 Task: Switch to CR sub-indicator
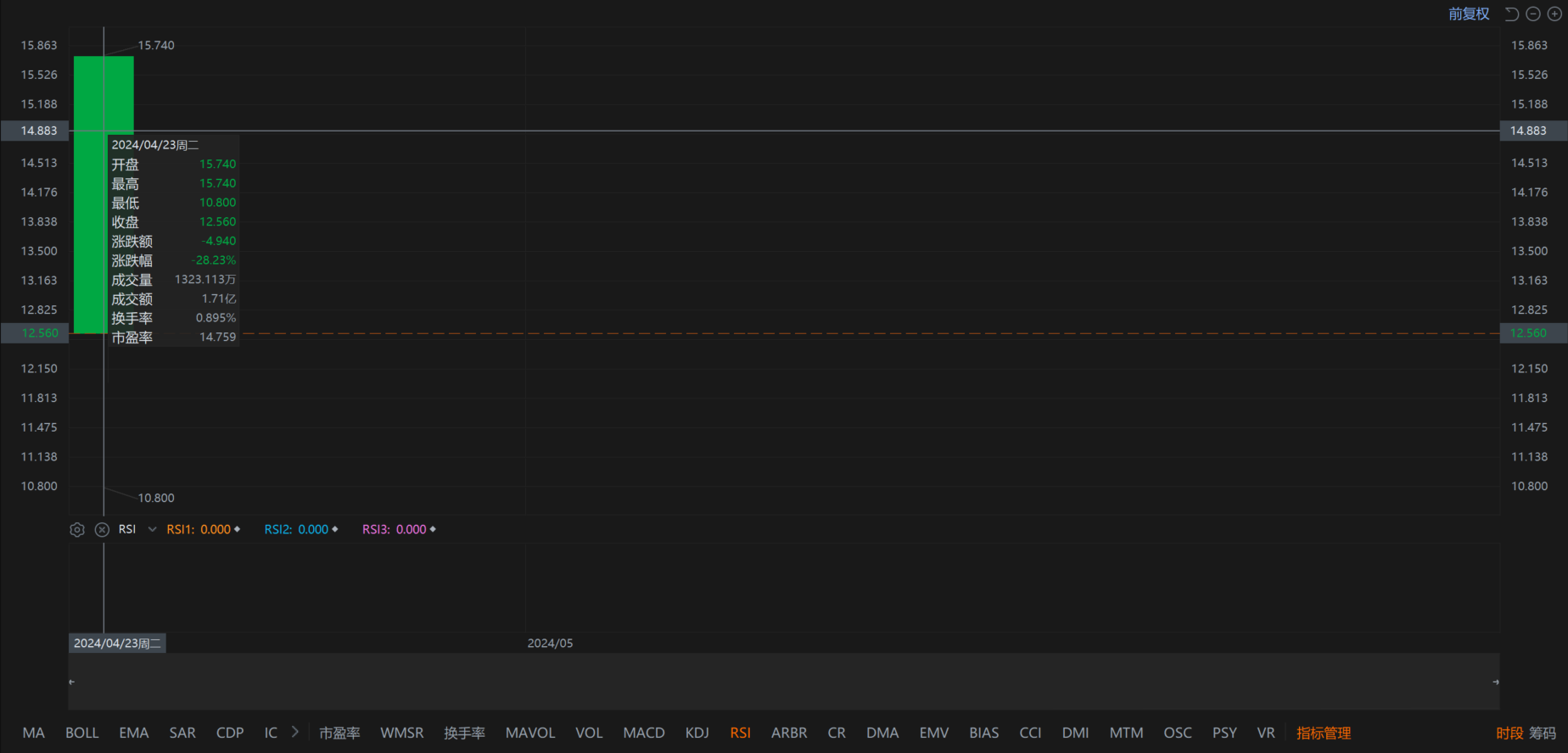837,733
